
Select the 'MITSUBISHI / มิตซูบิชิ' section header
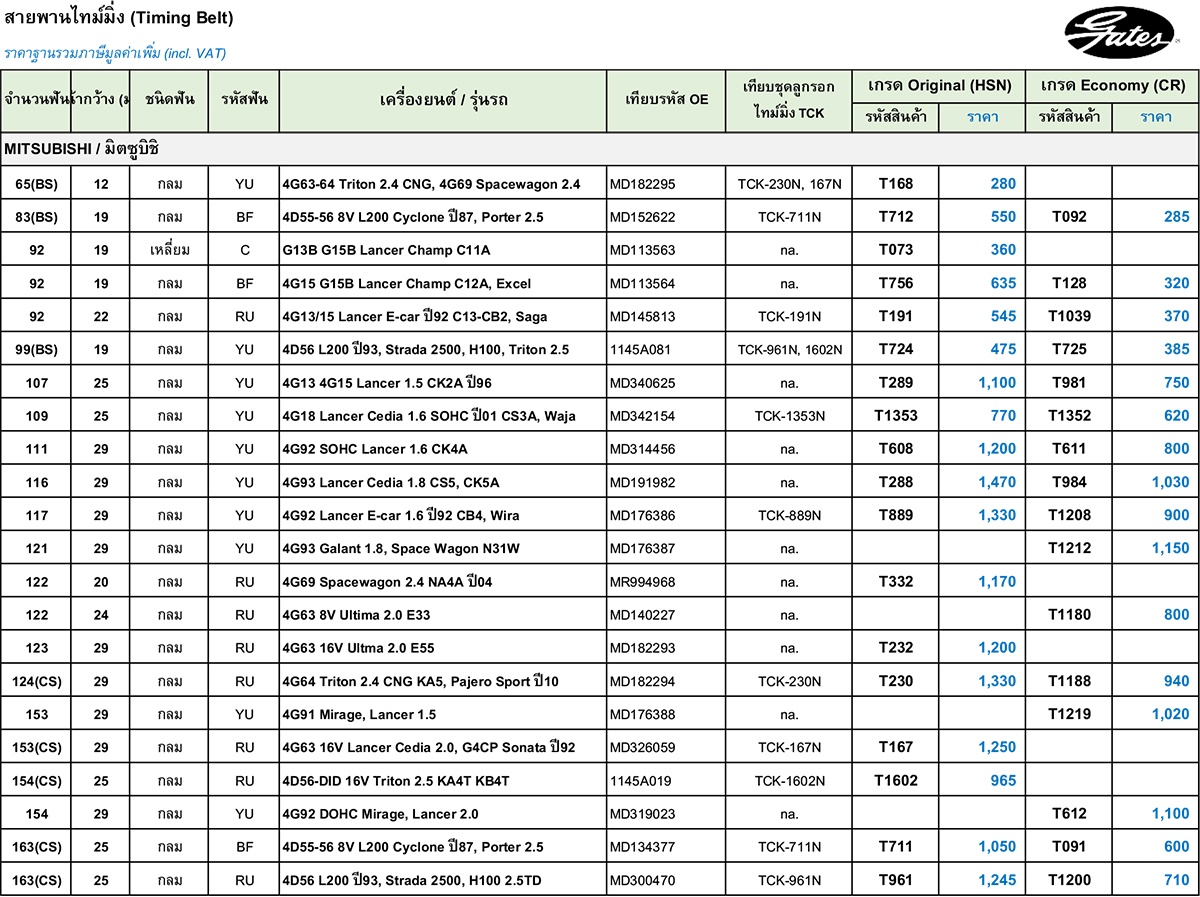point(600,150)
